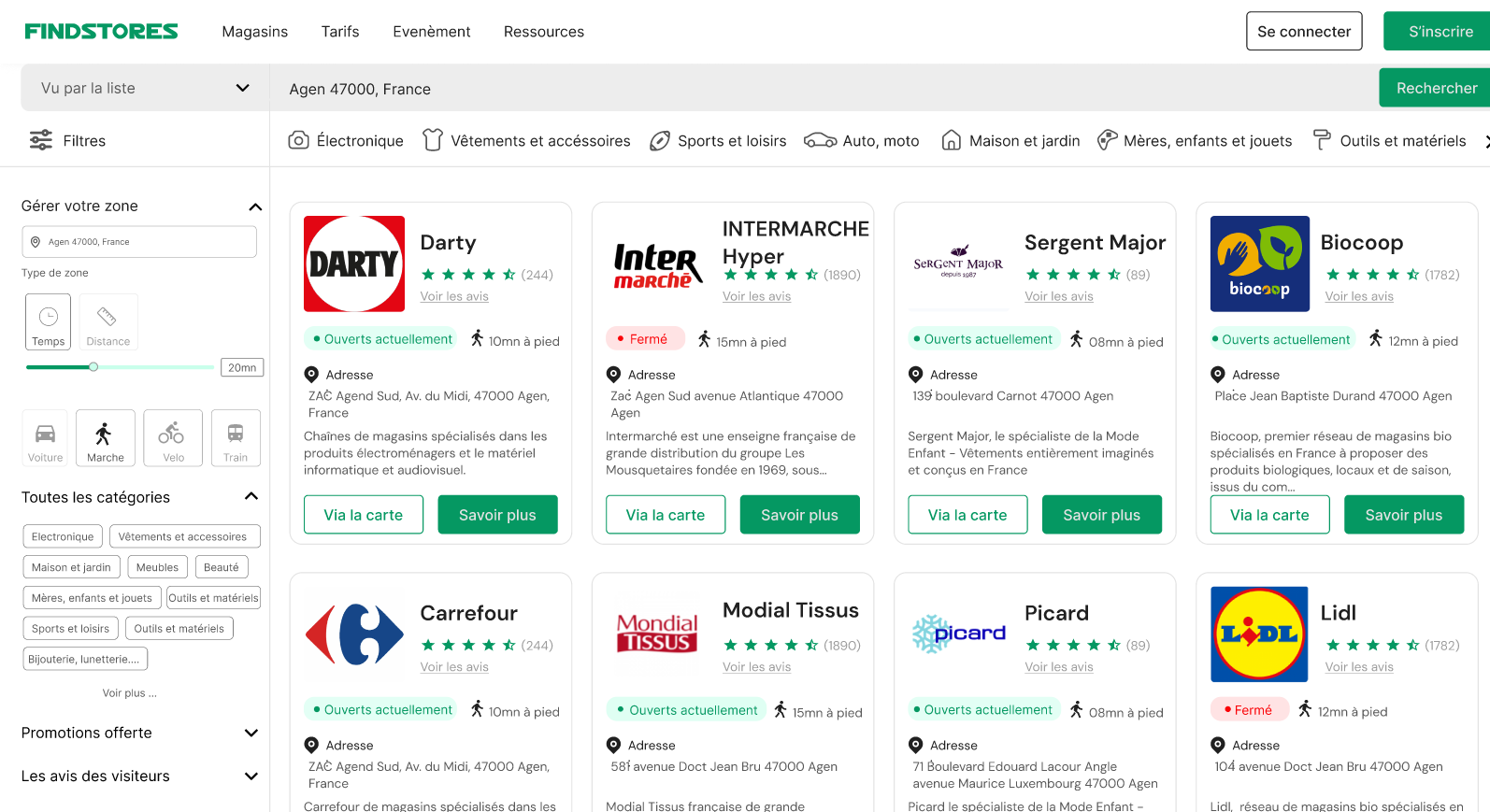The width and height of the screenshot is (1490, 812).
Task: Click the Intermarché store logo
Action: pyautogui.click(x=656, y=265)
